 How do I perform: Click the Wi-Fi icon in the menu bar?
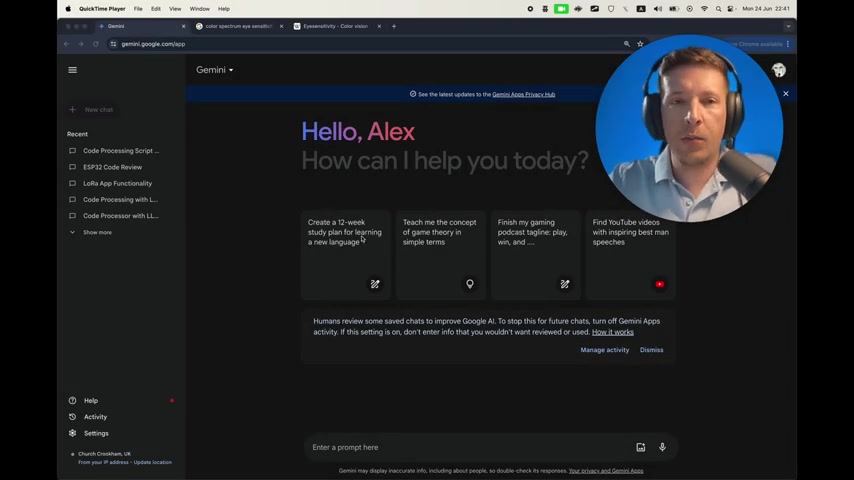pos(704,9)
